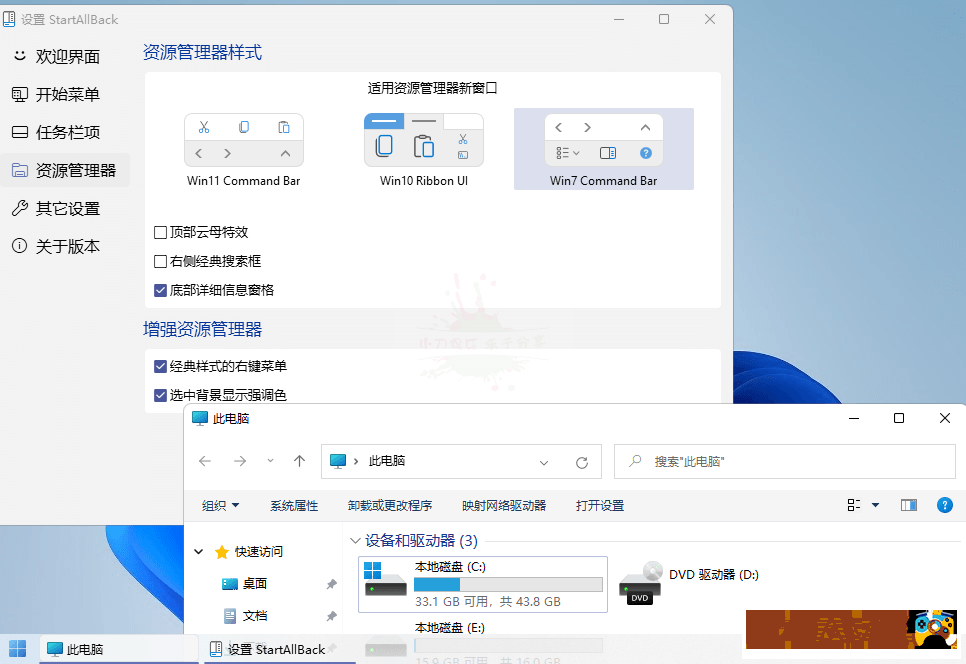966x664 pixels.
Task: Select 资源管理器 section in sidebar
Action: (65, 171)
